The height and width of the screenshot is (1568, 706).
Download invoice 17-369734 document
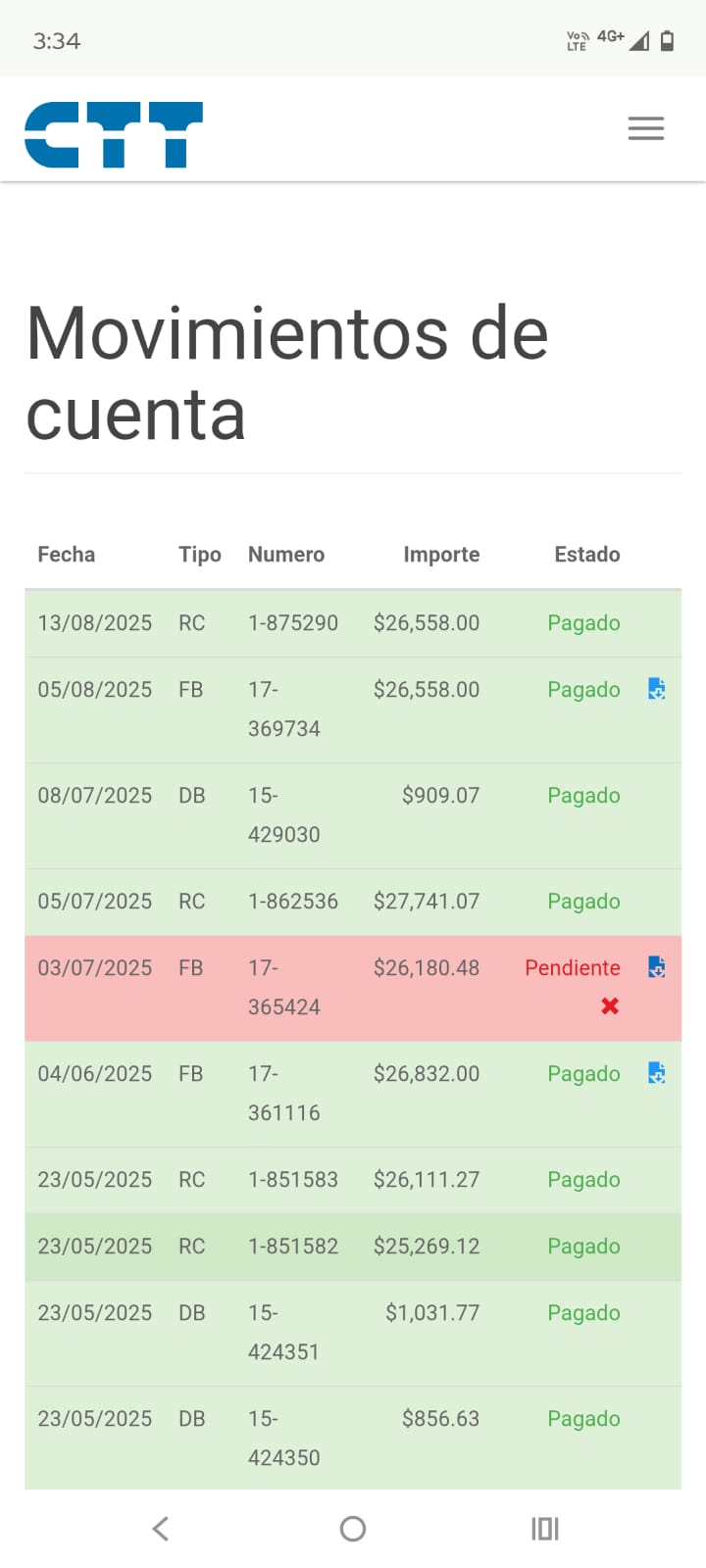(x=657, y=689)
